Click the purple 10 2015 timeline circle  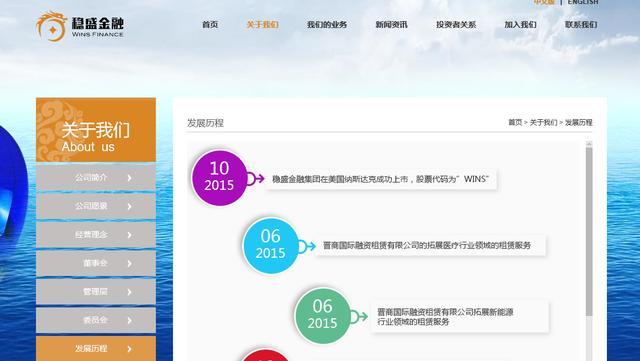tap(219, 178)
